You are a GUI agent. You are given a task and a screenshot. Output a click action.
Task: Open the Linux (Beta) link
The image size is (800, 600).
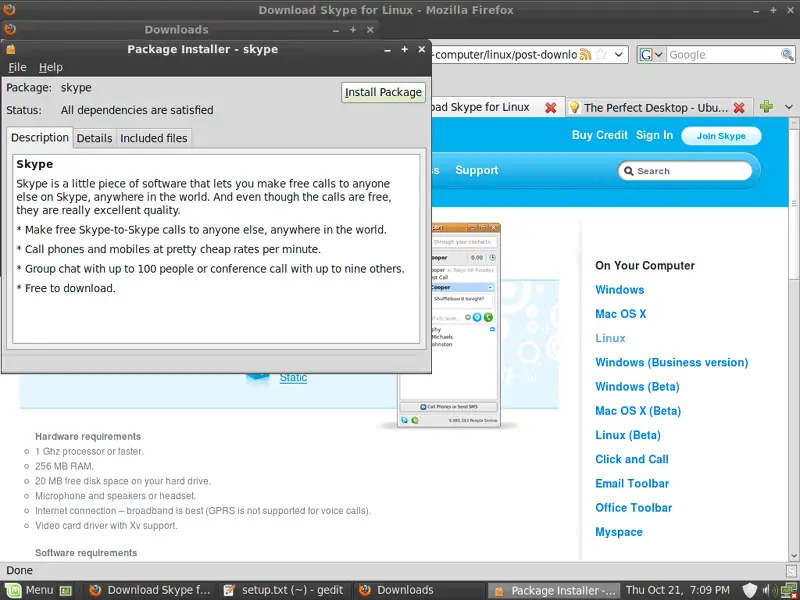click(628, 435)
